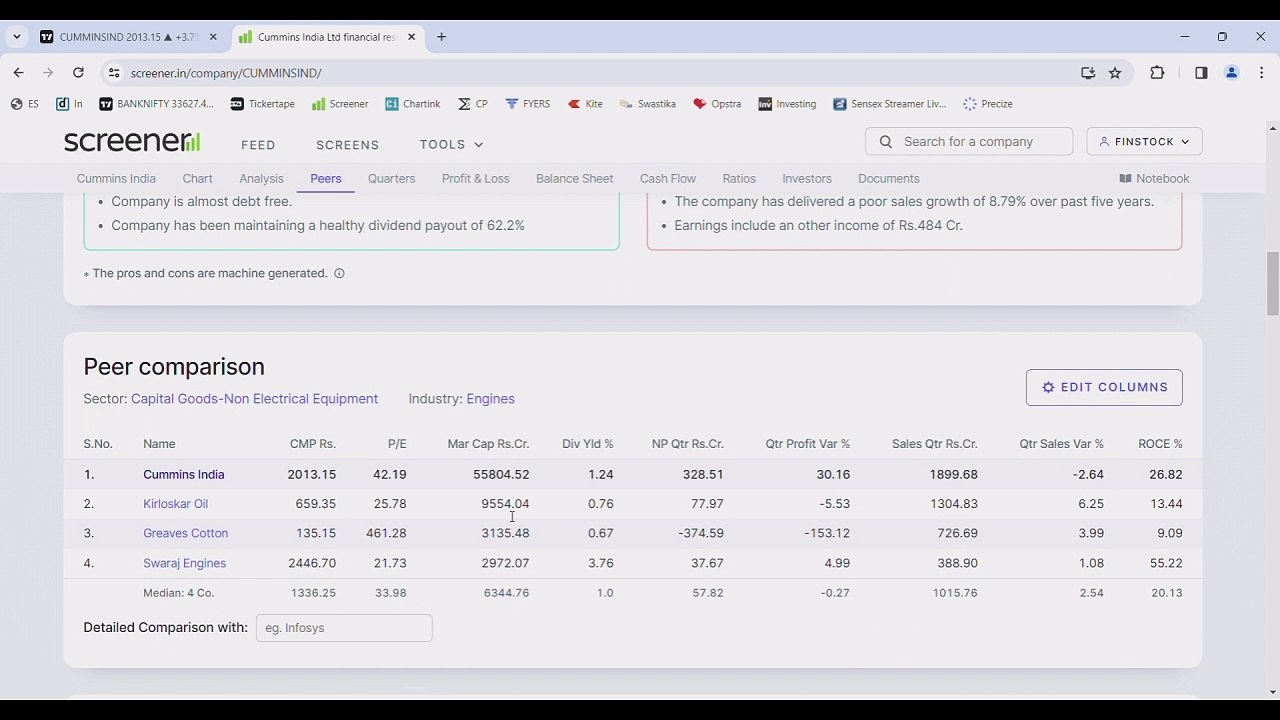Click the info icon beside machine generated note

pyautogui.click(x=339, y=273)
